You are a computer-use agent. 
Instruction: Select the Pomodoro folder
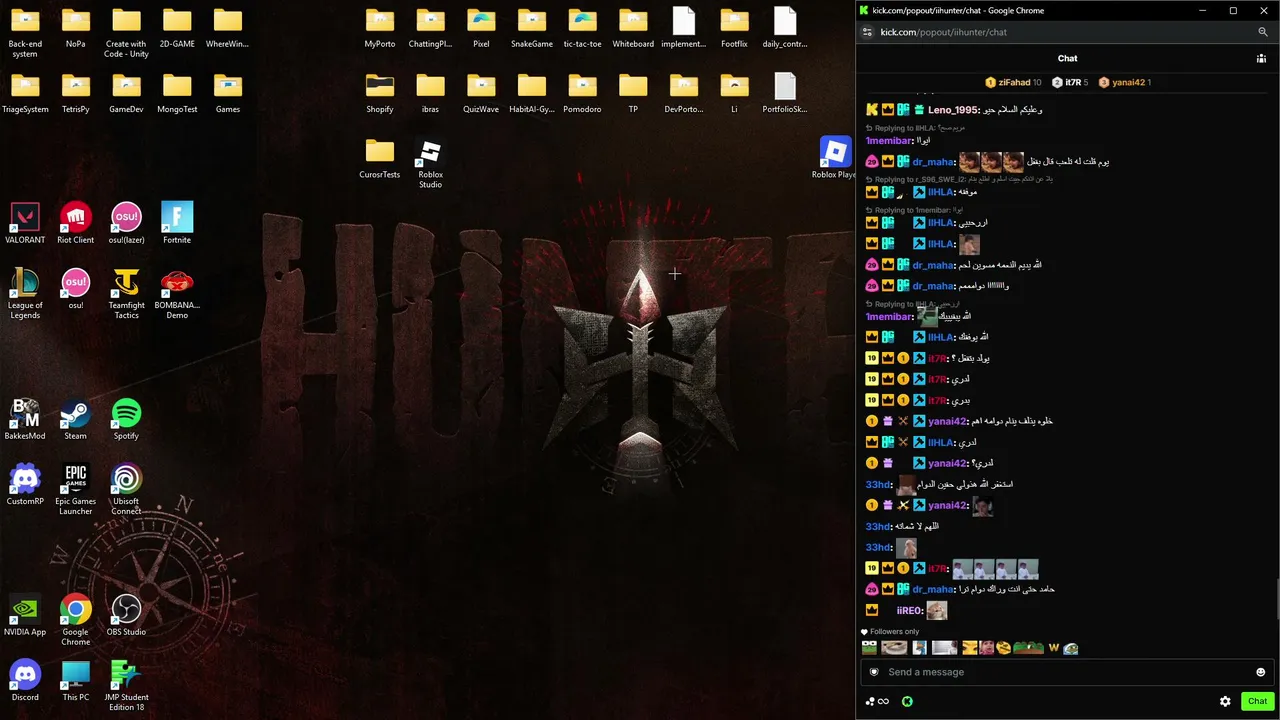[x=582, y=93]
